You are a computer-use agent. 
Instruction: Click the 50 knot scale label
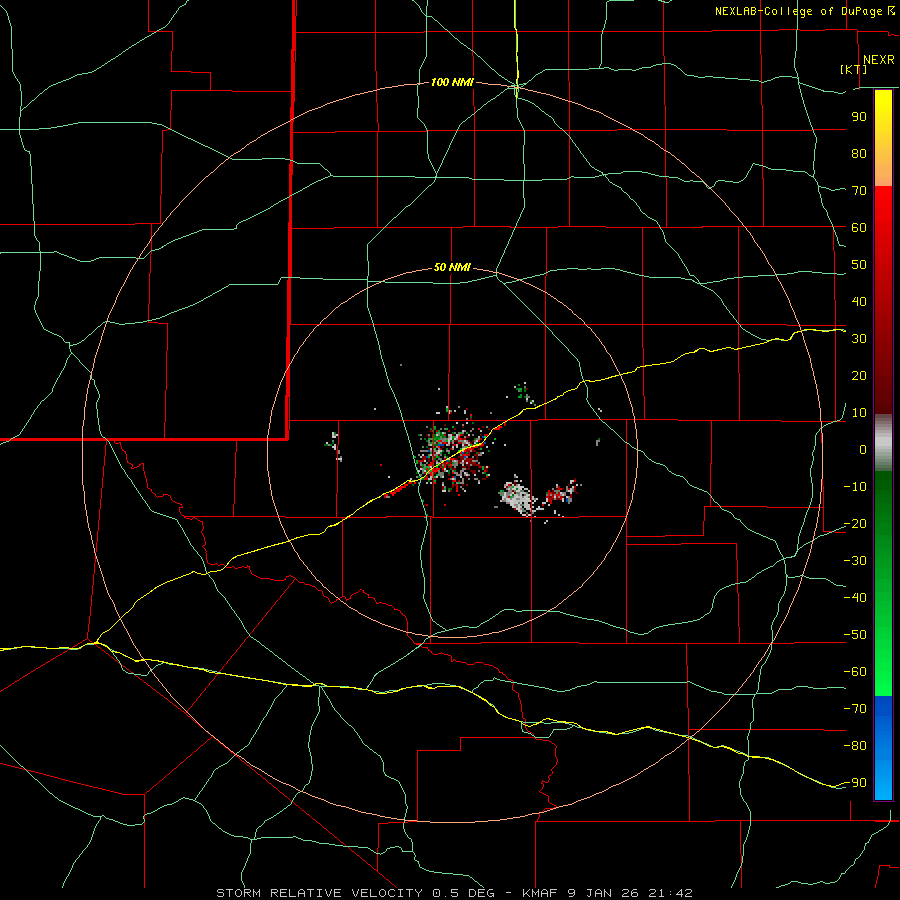859,265
